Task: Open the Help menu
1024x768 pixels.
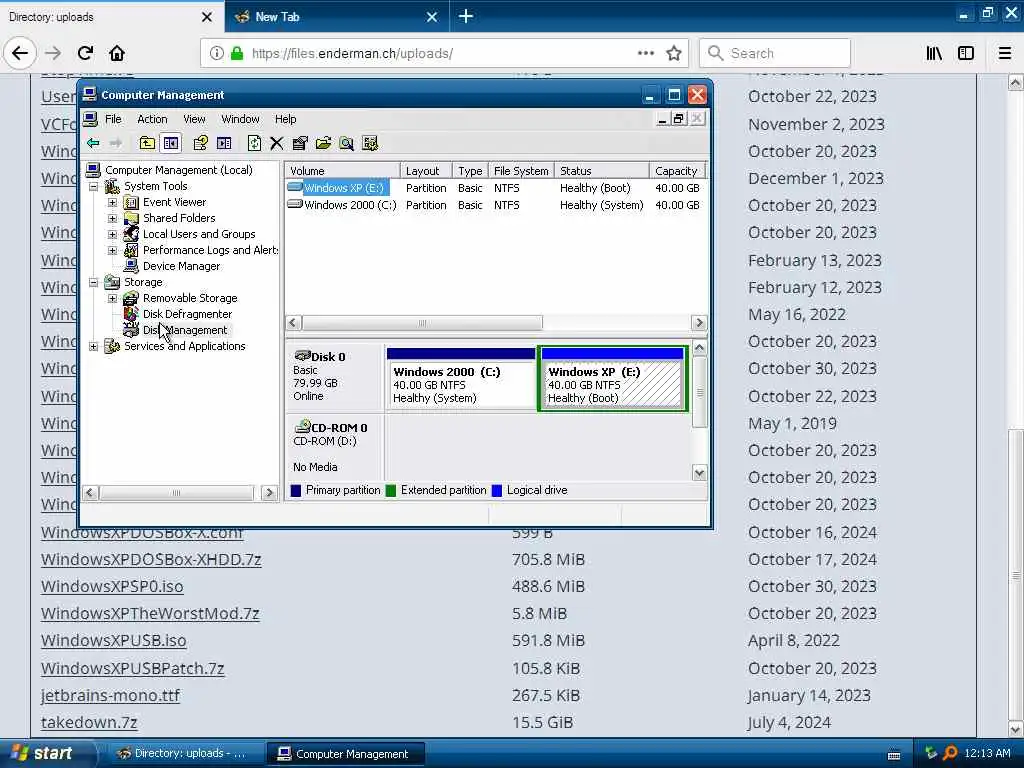Action: 285,119
